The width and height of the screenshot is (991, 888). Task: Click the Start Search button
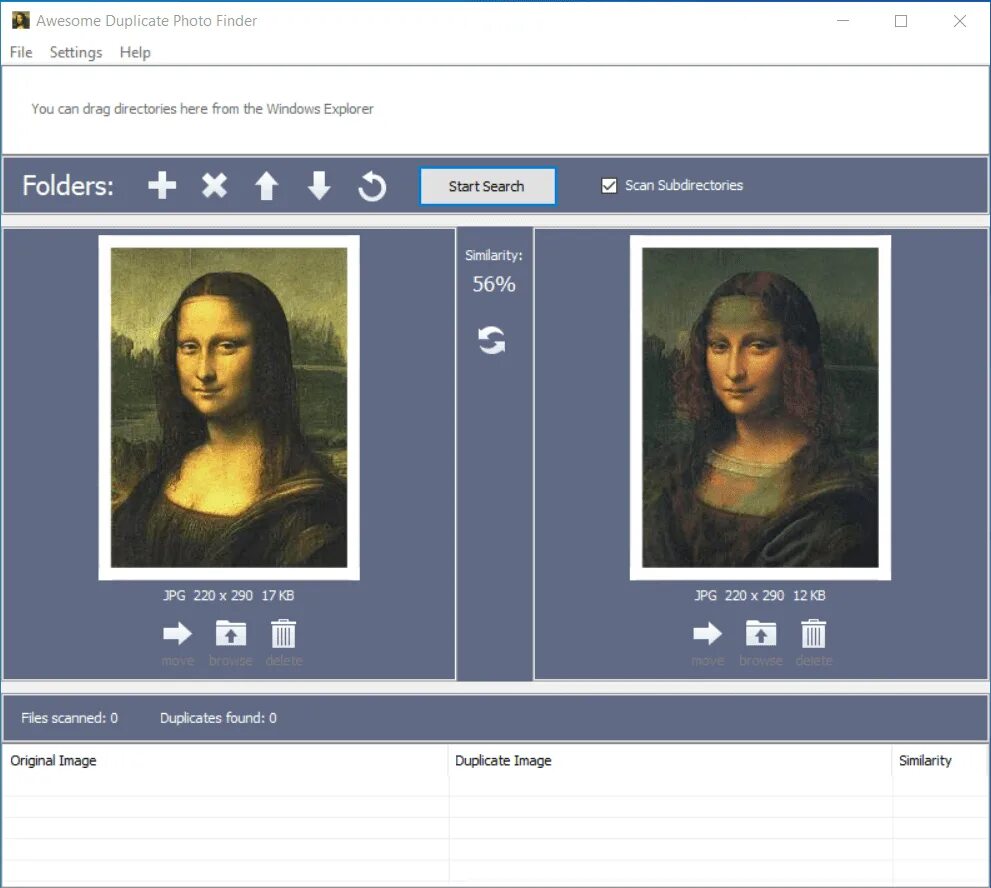click(x=487, y=186)
